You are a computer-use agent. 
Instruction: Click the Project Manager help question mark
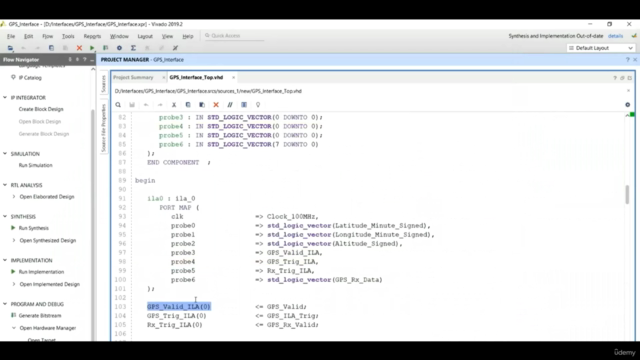click(x=628, y=60)
